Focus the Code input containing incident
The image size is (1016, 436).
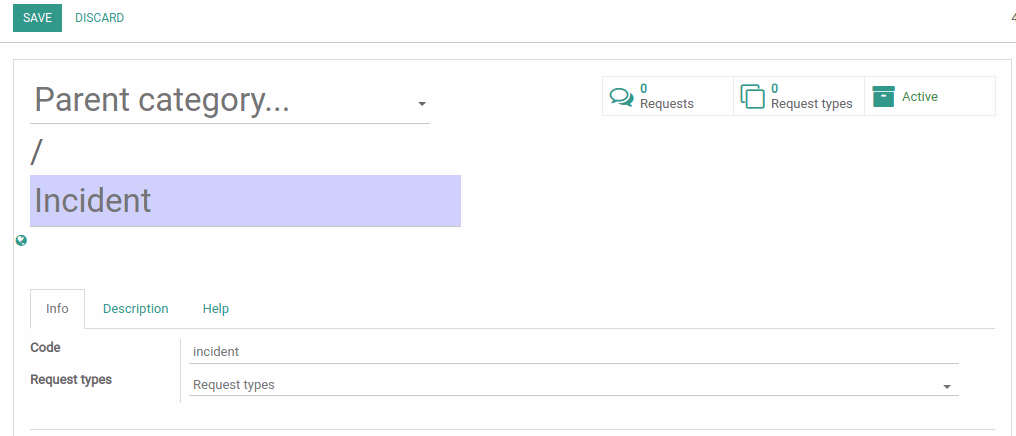pos(573,352)
